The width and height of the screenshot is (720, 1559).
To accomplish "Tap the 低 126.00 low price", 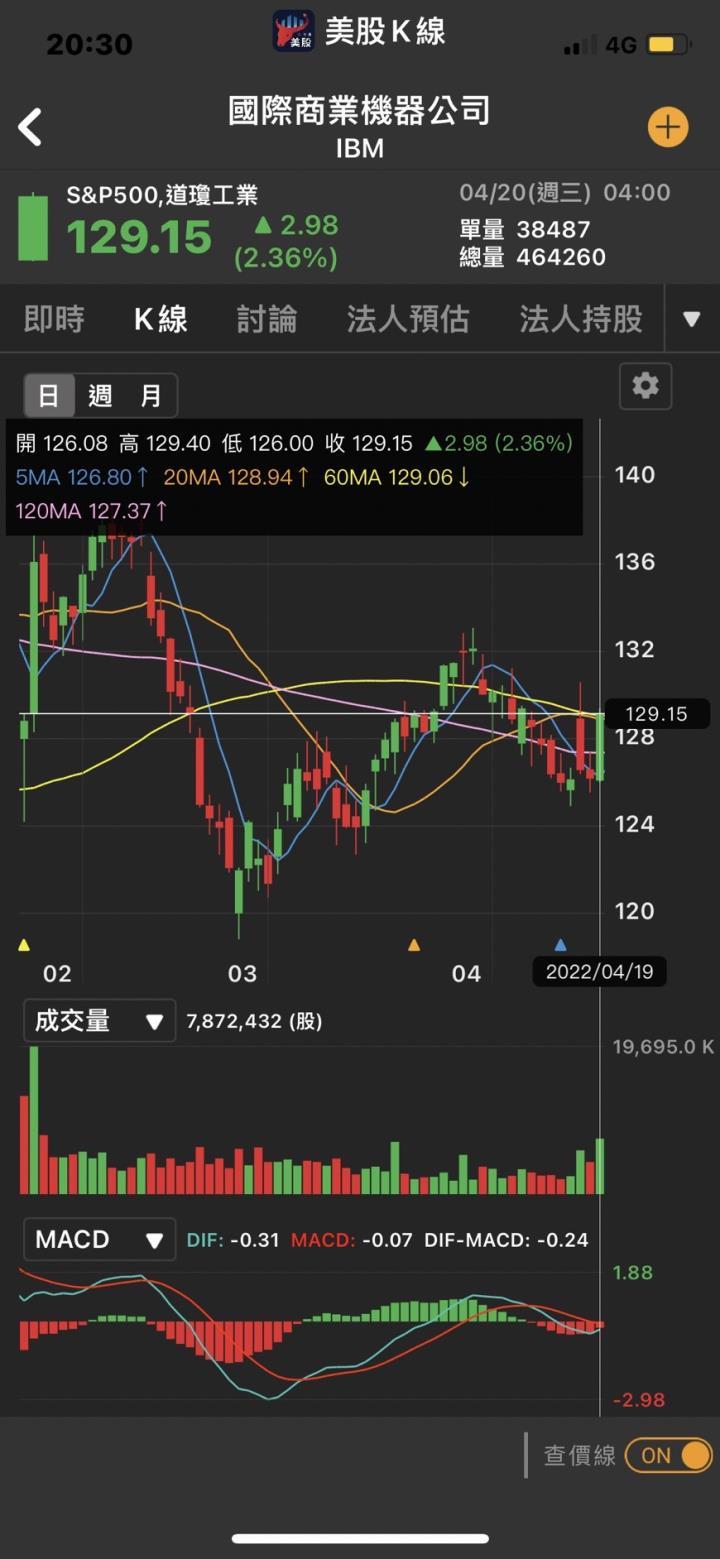I will (268, 443).
